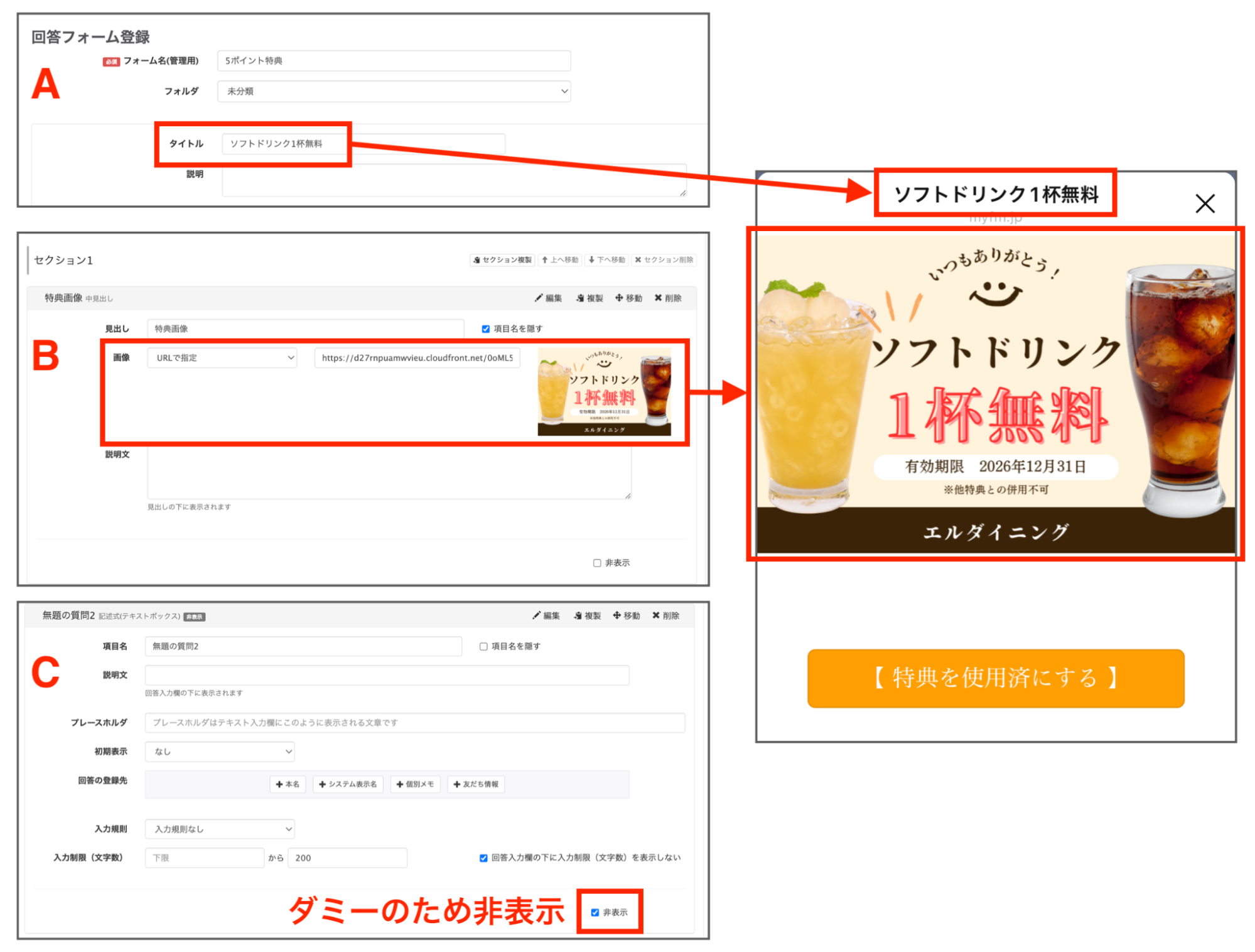Click the フォーム名 field containing 5ポイント特典
The image size is (1255, 952).
394,61
